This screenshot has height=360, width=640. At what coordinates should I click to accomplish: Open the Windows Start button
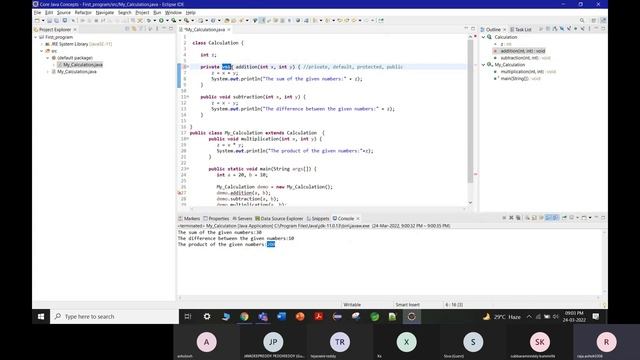click(41, 316)
